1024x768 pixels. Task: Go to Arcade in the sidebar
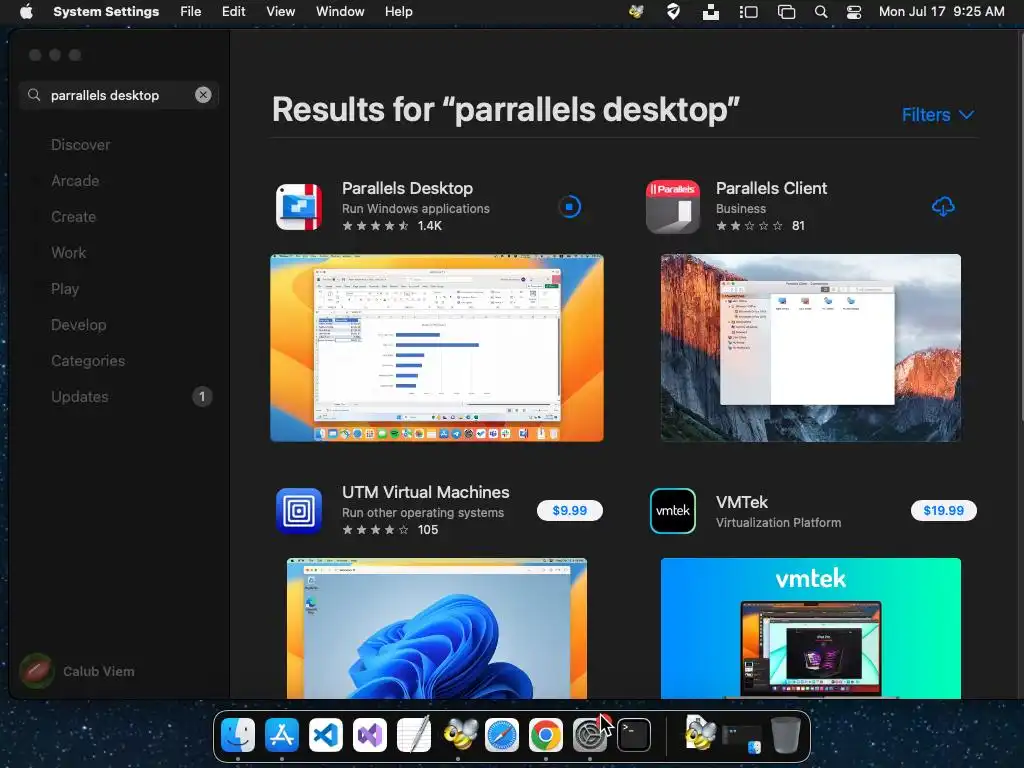pos(75,181)
